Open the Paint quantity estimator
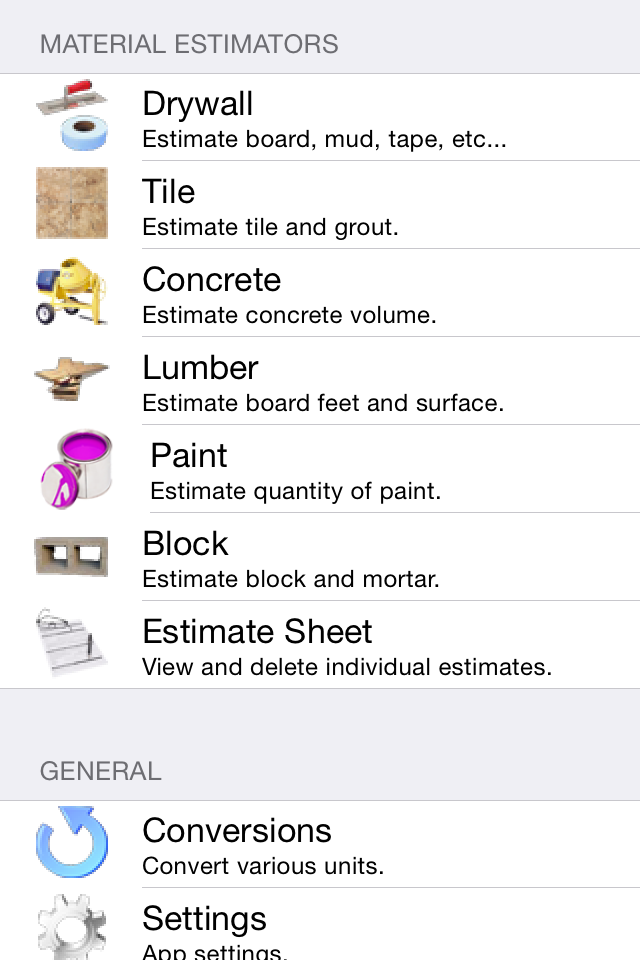This screenshot has height=960, width=640. pyautogui.click(x=320, y=469)
